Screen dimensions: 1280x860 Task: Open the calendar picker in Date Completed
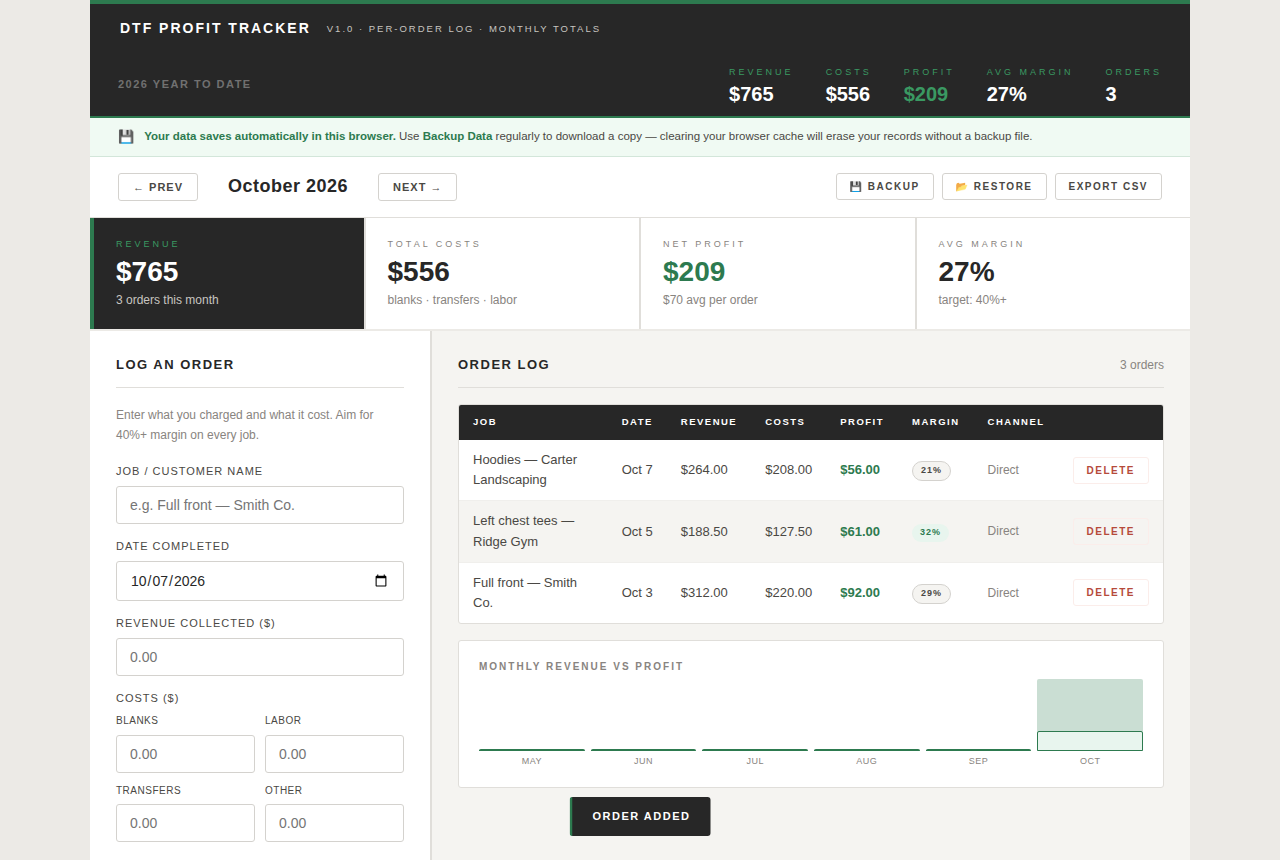tap(381, 581)
